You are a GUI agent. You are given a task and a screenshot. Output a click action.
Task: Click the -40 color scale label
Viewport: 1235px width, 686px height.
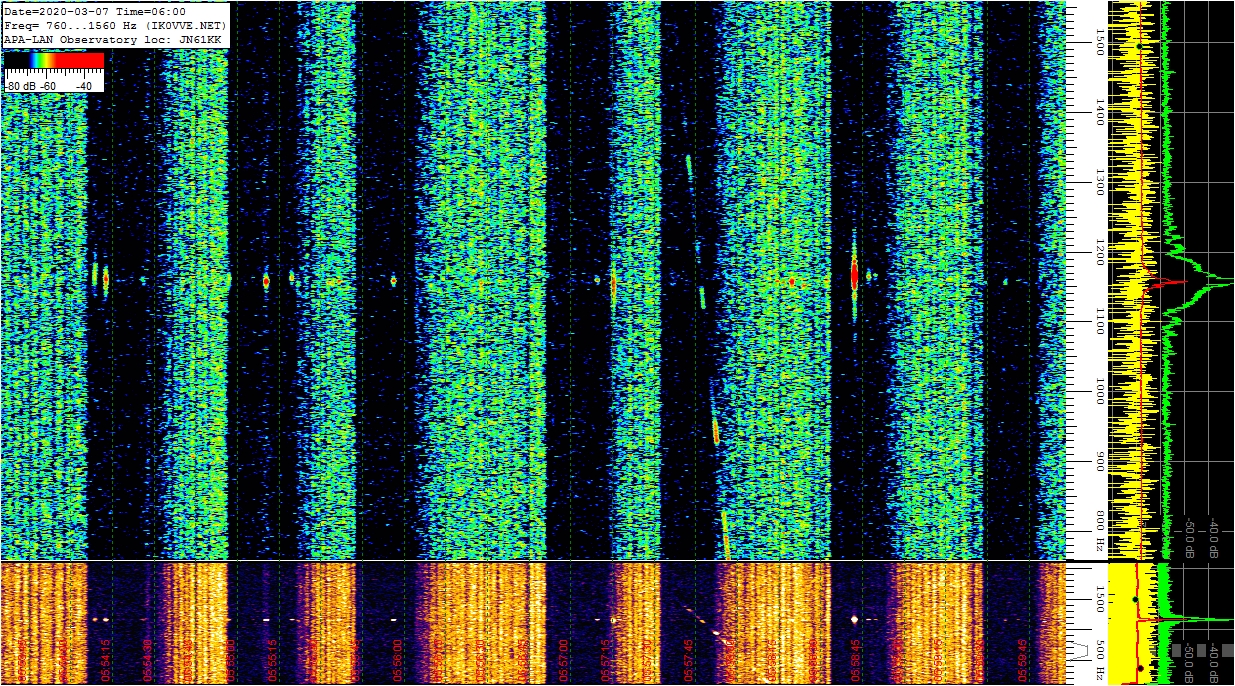pos(83,86)
